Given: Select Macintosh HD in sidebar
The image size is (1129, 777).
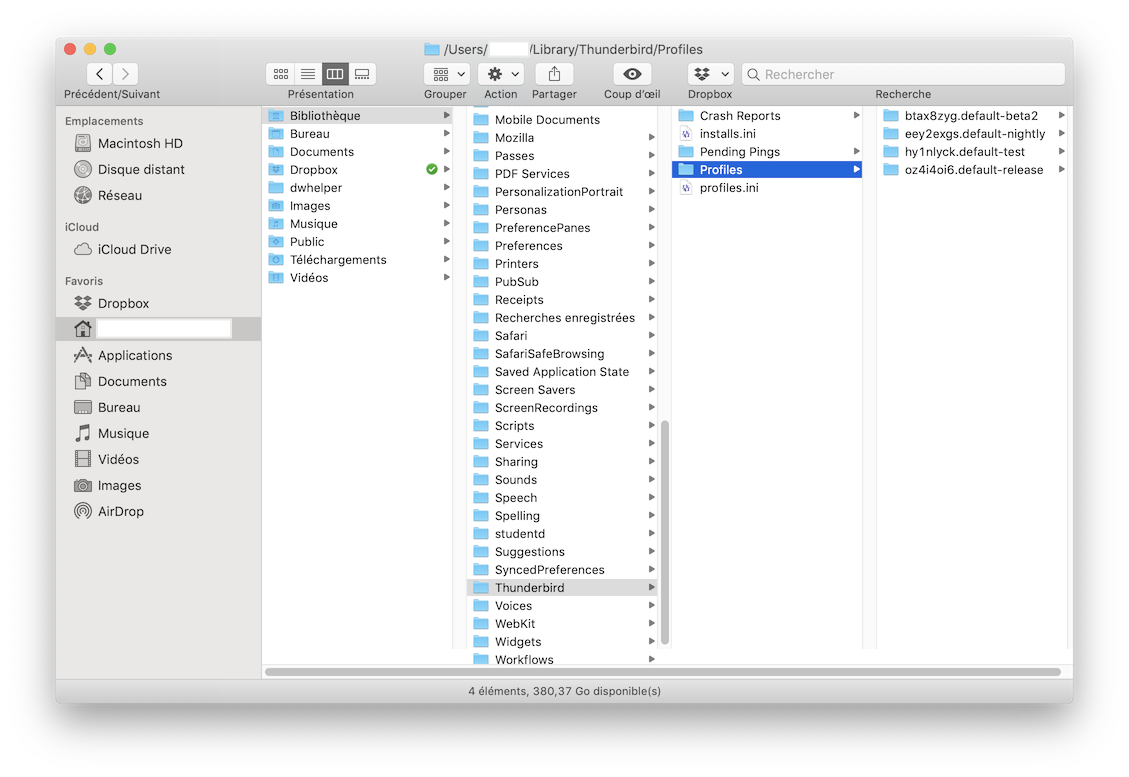Looking at the screenshot, I should (158, 143).
